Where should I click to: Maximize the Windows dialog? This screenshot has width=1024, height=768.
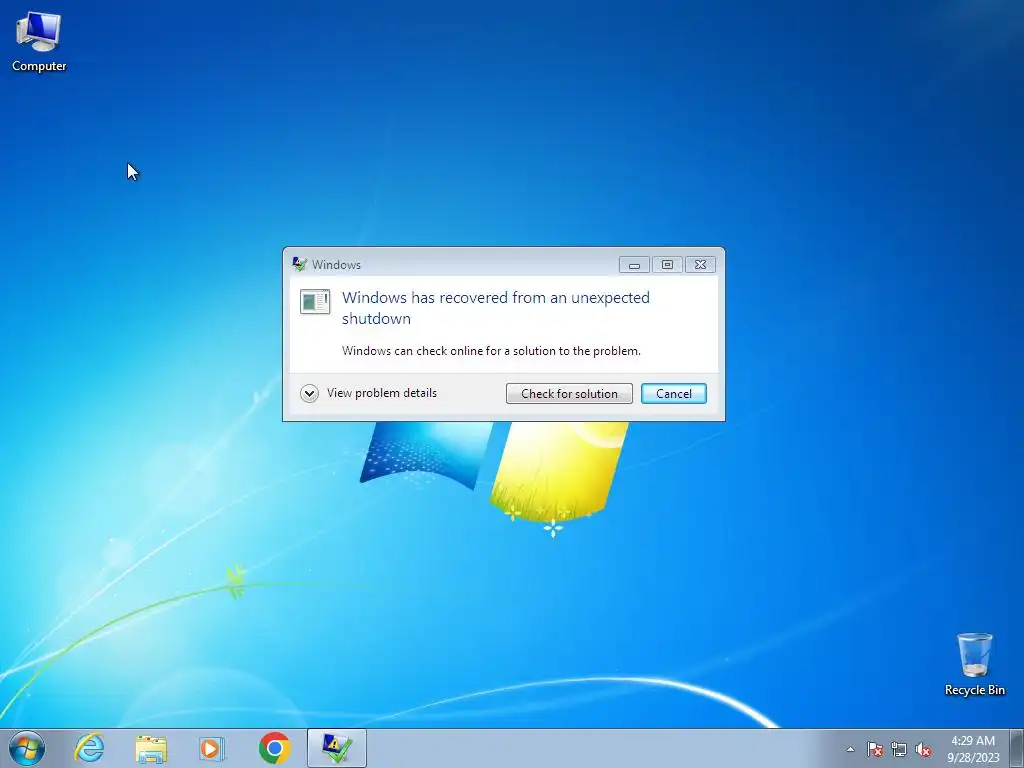pos(667,264)
